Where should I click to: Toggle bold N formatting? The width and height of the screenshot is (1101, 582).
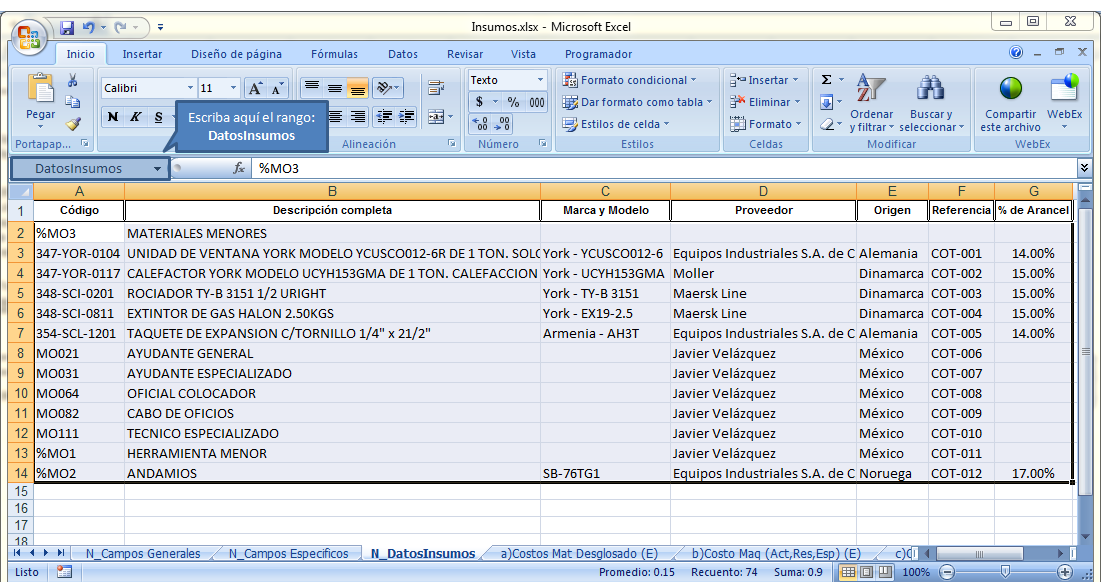coord(112,117)
